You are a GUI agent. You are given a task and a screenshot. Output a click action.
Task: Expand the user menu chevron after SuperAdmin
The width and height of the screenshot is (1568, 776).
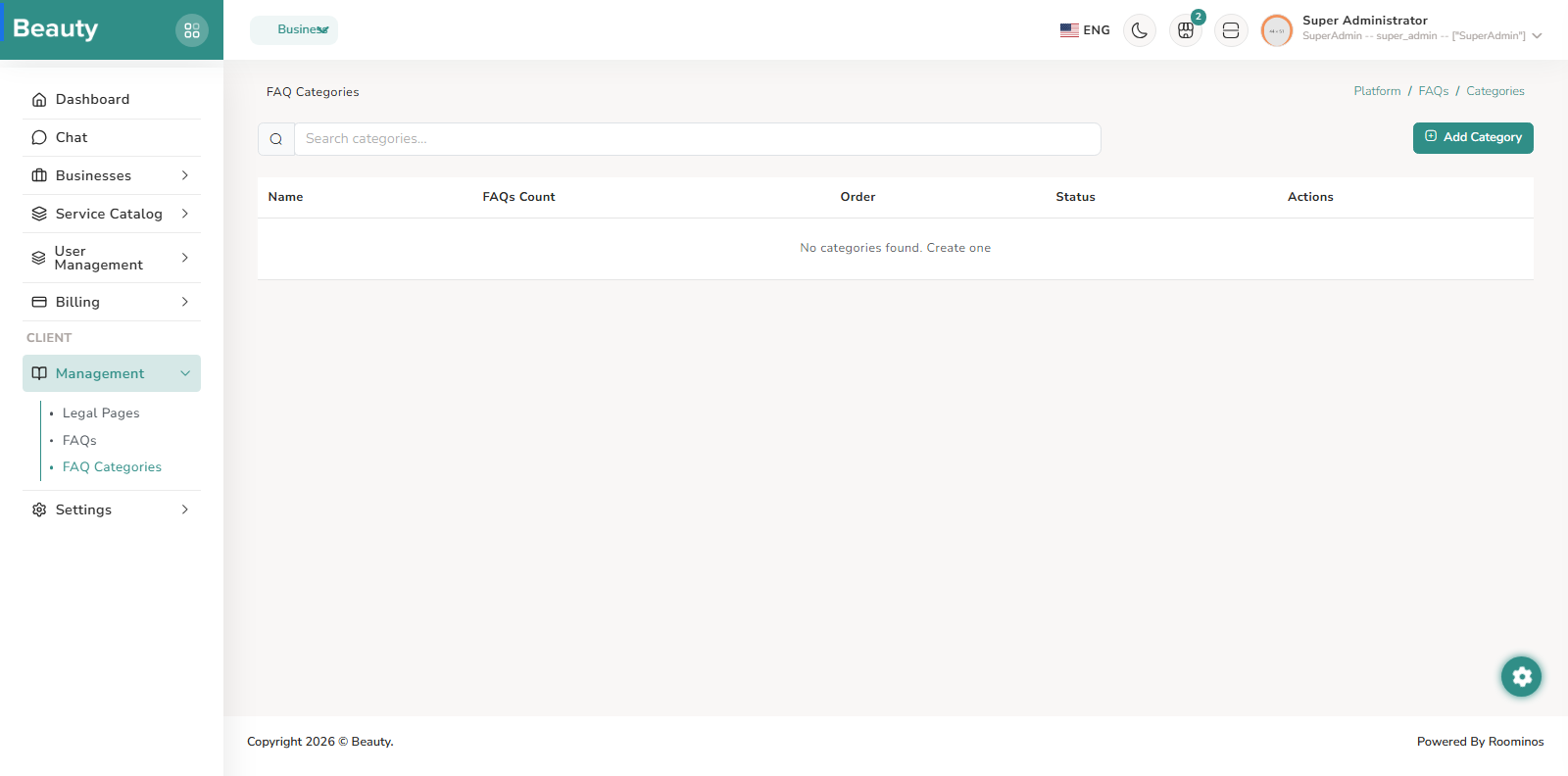1538,36
